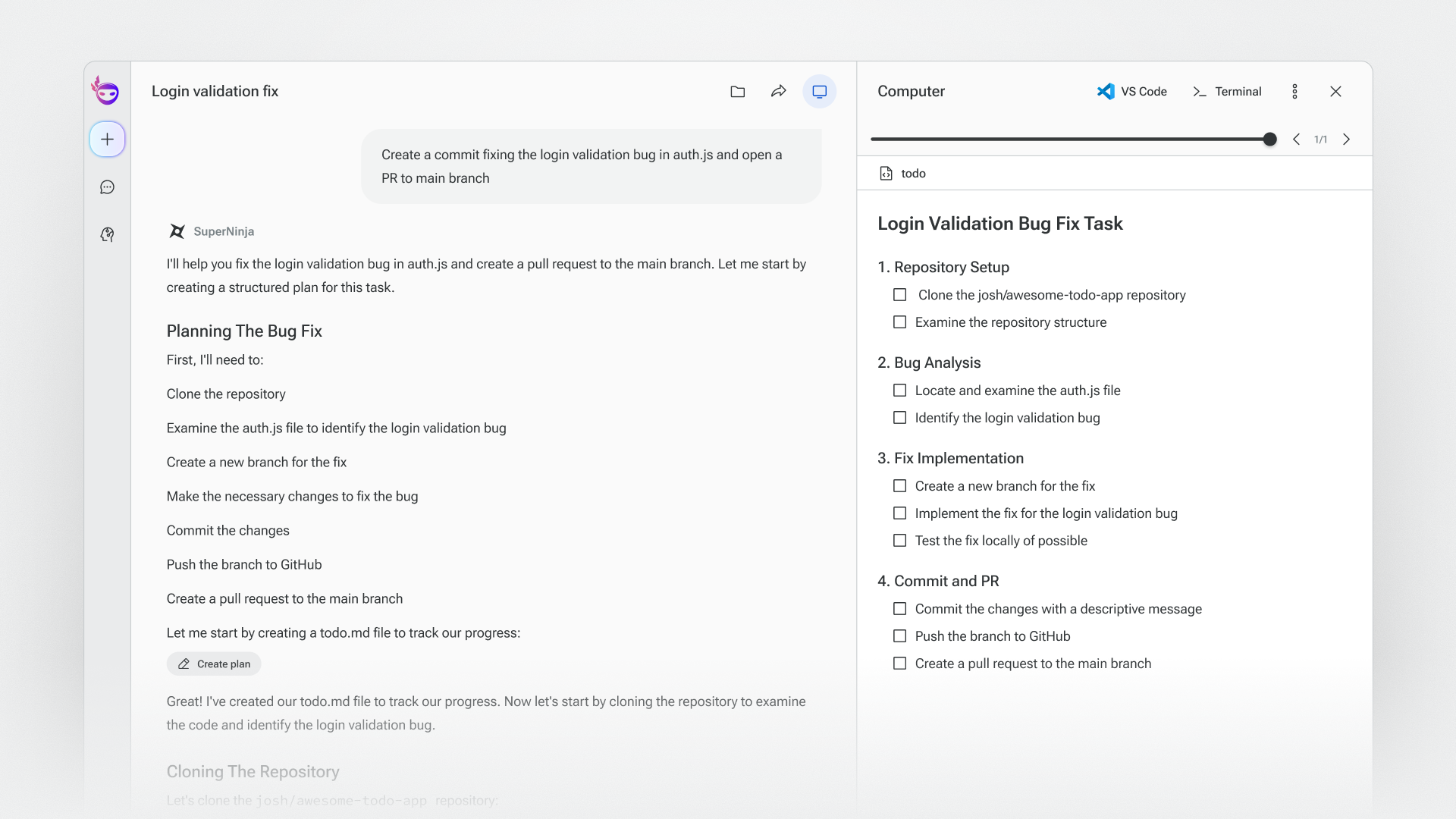Switch to VS Code view

(x=1131, y=92)
